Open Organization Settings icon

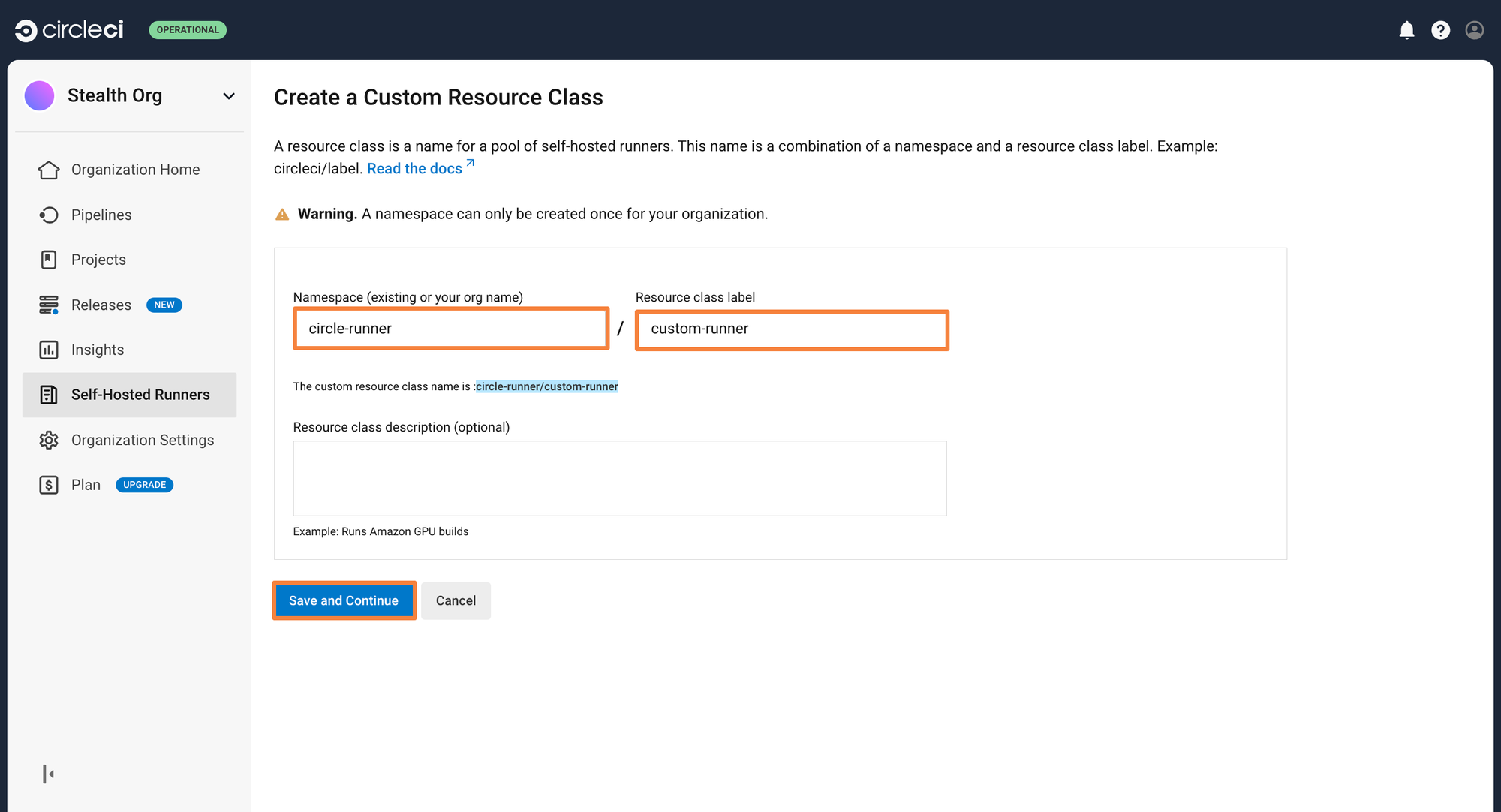tap(47, 439)
